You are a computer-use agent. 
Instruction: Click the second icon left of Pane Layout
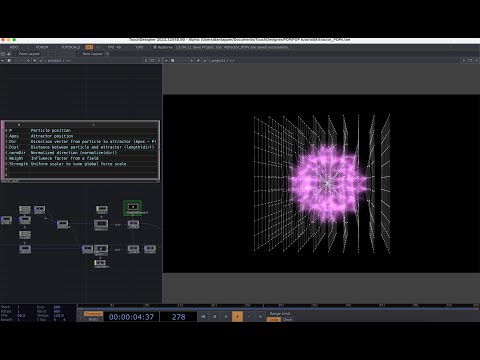pyautogui.click(x=9, y=54)
